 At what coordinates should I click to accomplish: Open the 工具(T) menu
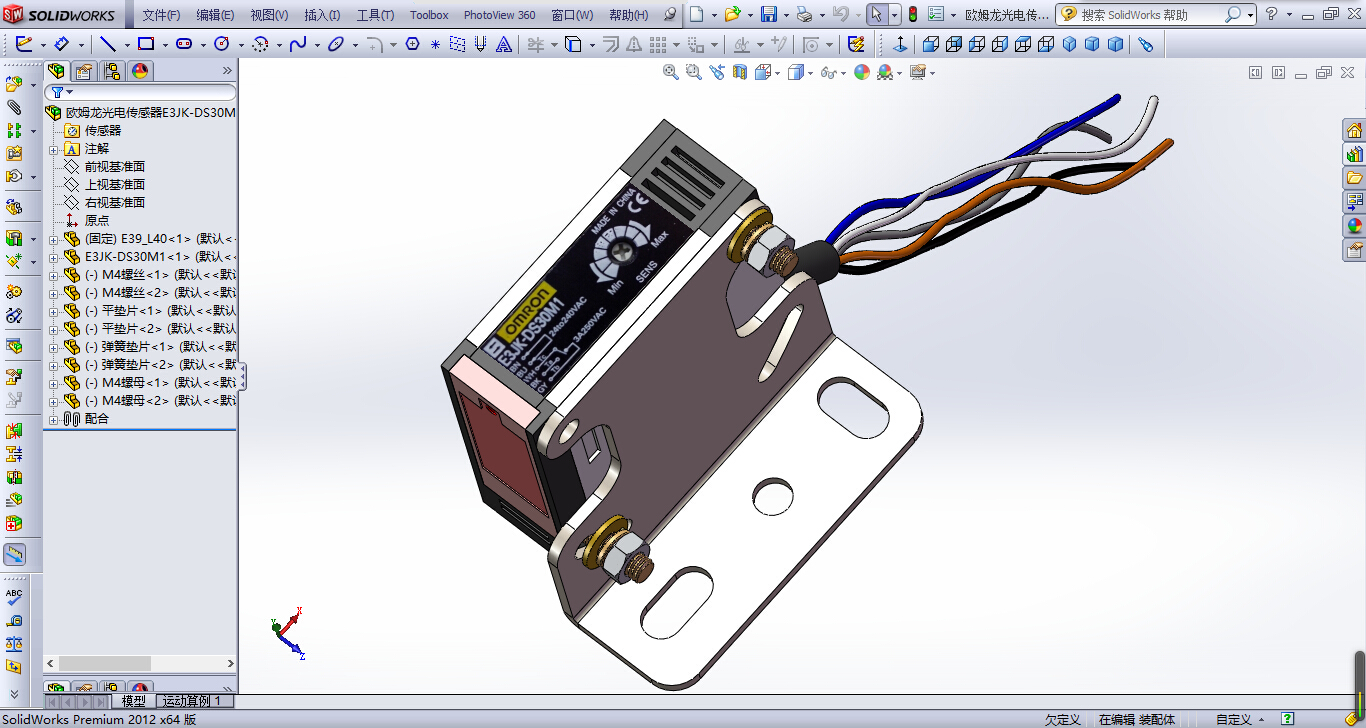tap(375, 15)
